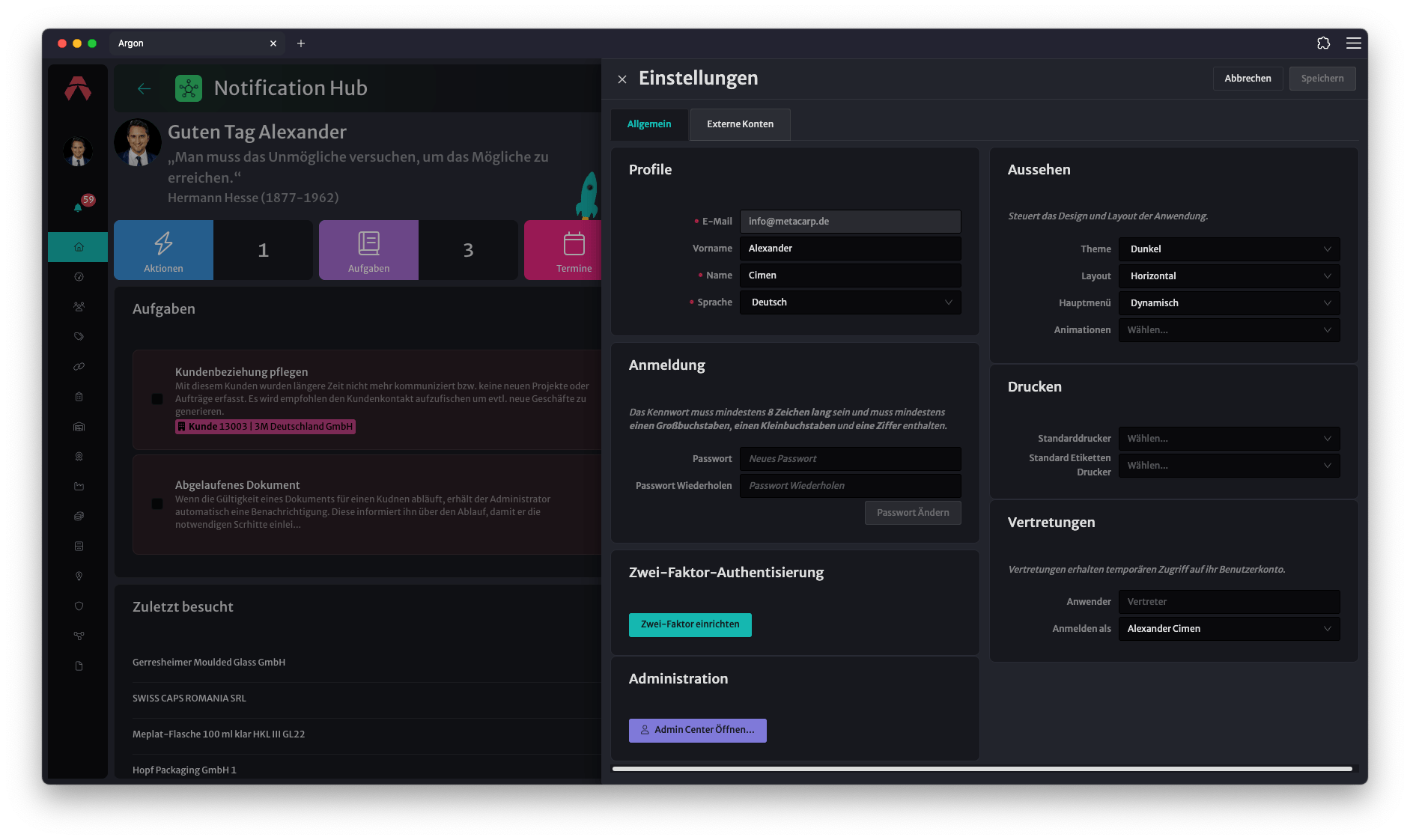
Task: Click the red Argon logo in sidebar
Action: click(x=78, y=88)
